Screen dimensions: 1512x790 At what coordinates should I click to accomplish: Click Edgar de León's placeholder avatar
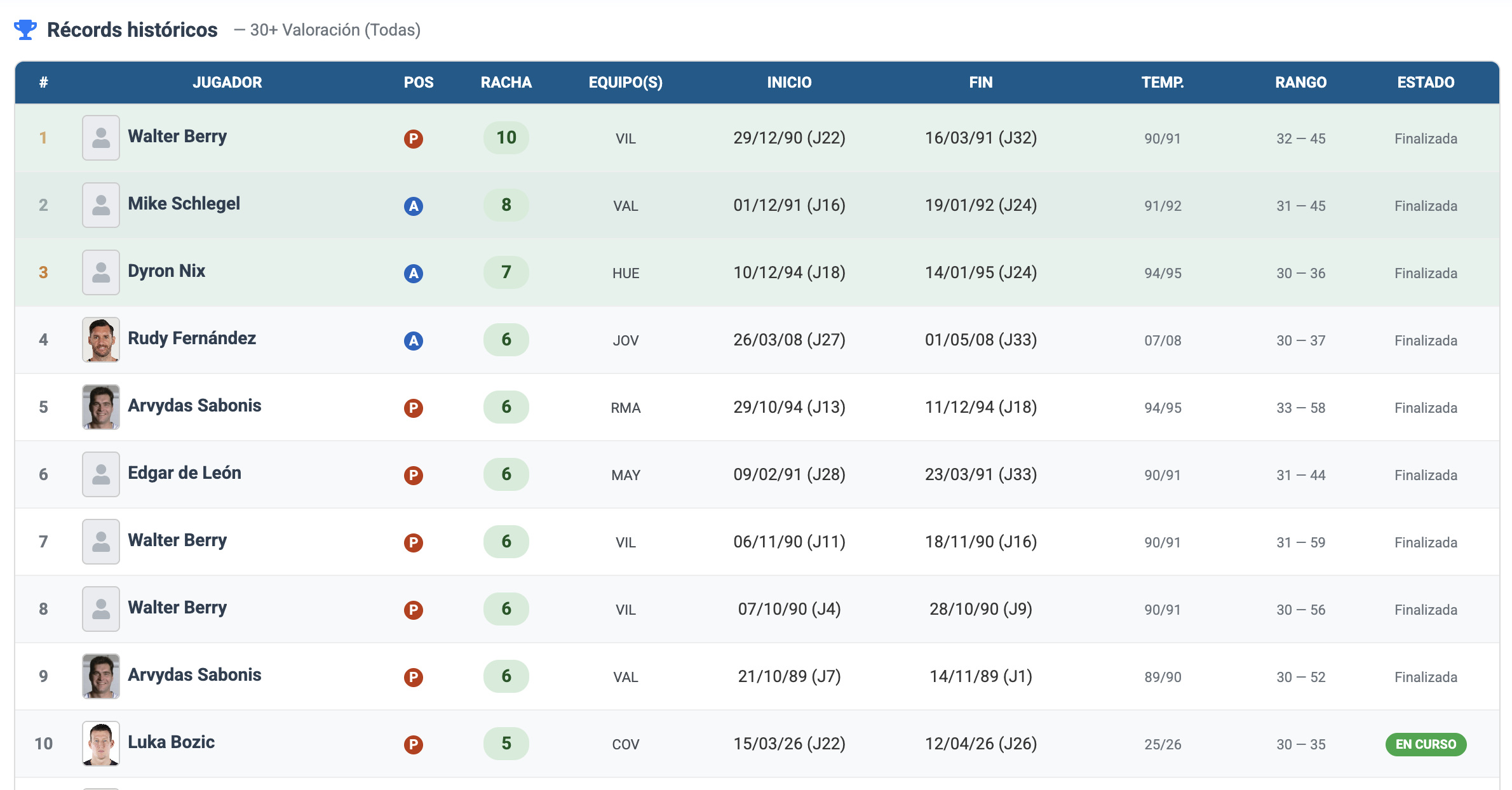(101, 474)
